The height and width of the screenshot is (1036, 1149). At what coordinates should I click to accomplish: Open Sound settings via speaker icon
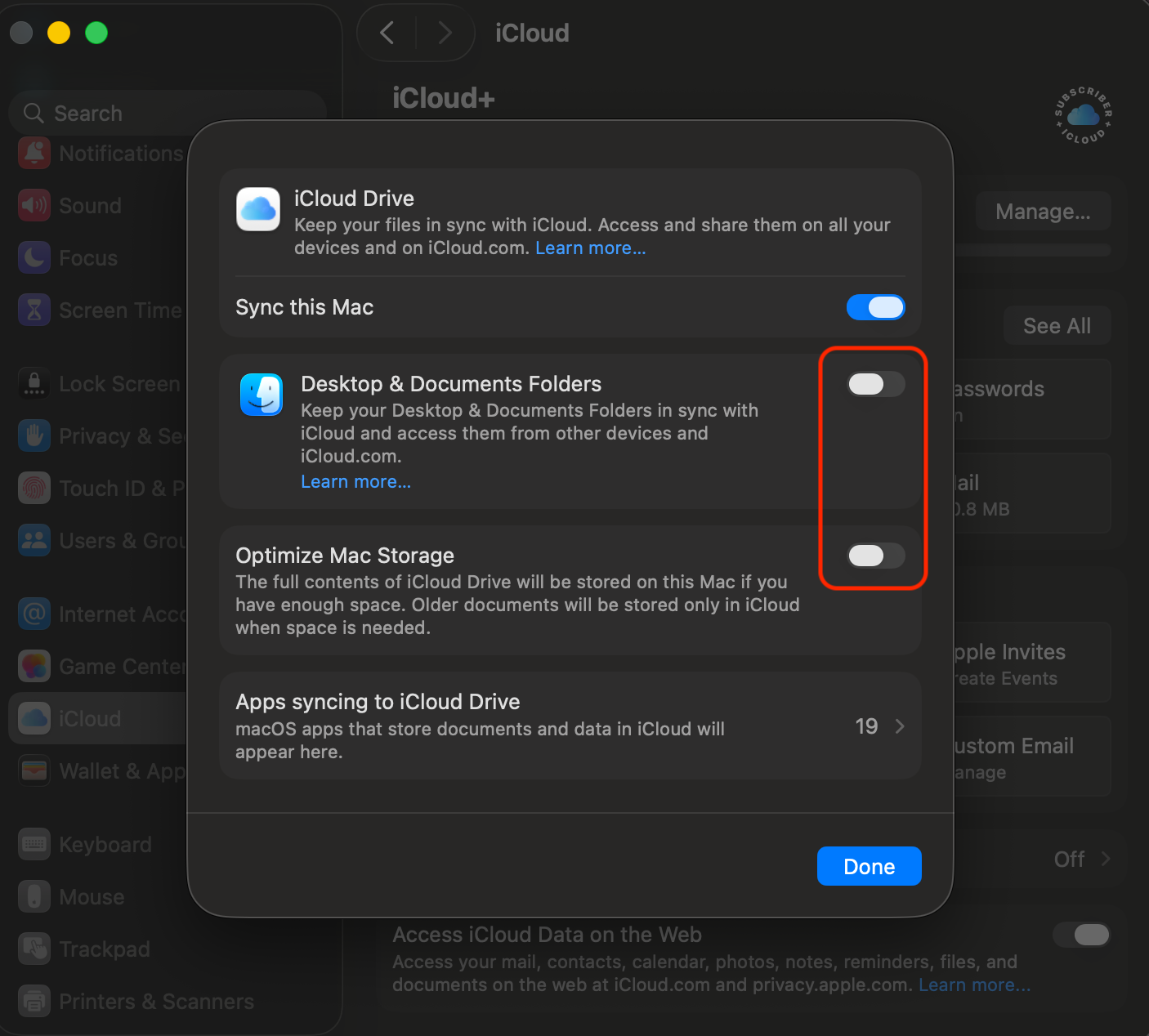tap(34, 206)
